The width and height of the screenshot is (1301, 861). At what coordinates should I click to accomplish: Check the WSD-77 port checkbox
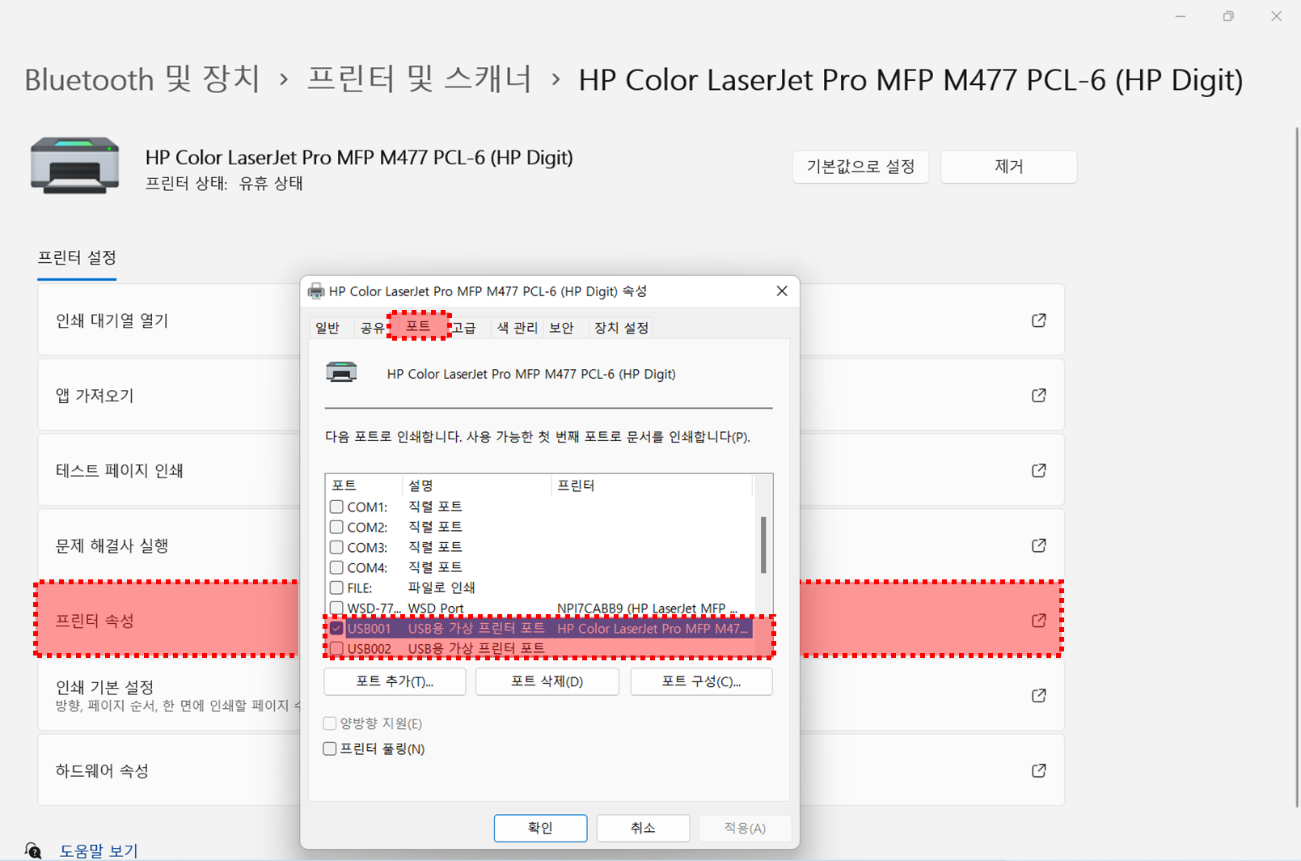[x=337, y=607]
